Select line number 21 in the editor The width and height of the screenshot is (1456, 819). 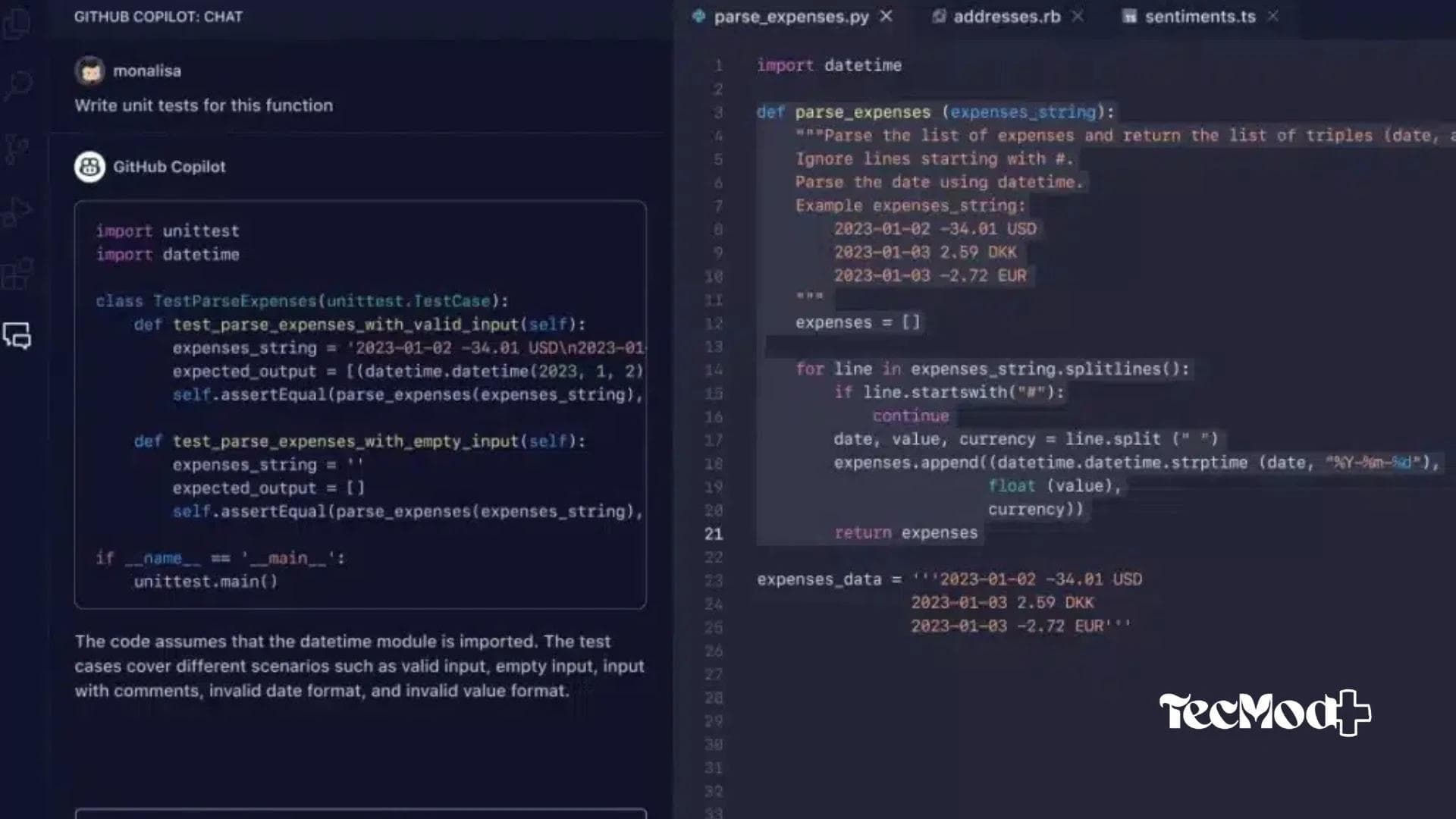(714, 533)
